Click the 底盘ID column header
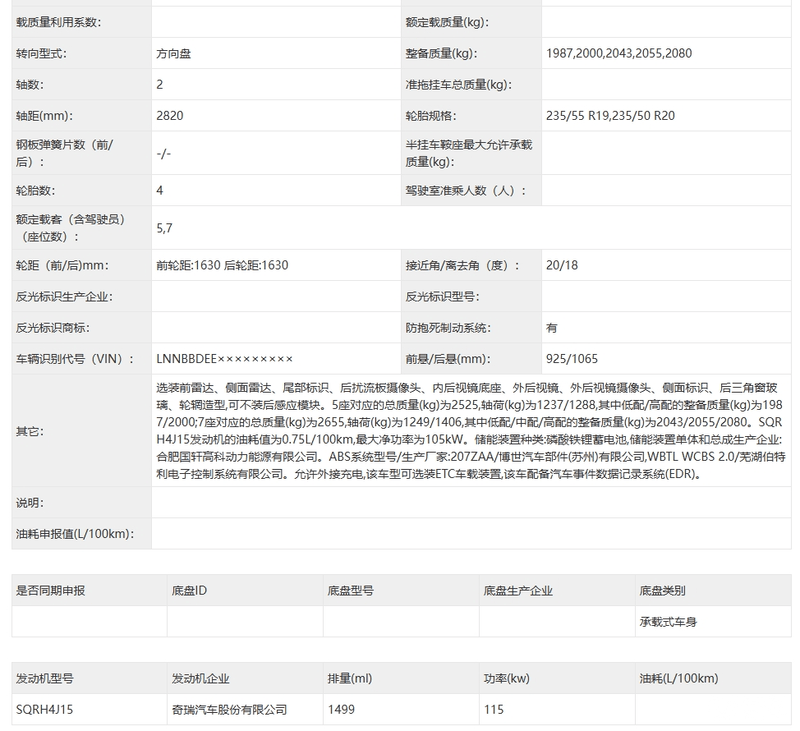The height and width of the screenshot is (731, 800). coord(190,591)
